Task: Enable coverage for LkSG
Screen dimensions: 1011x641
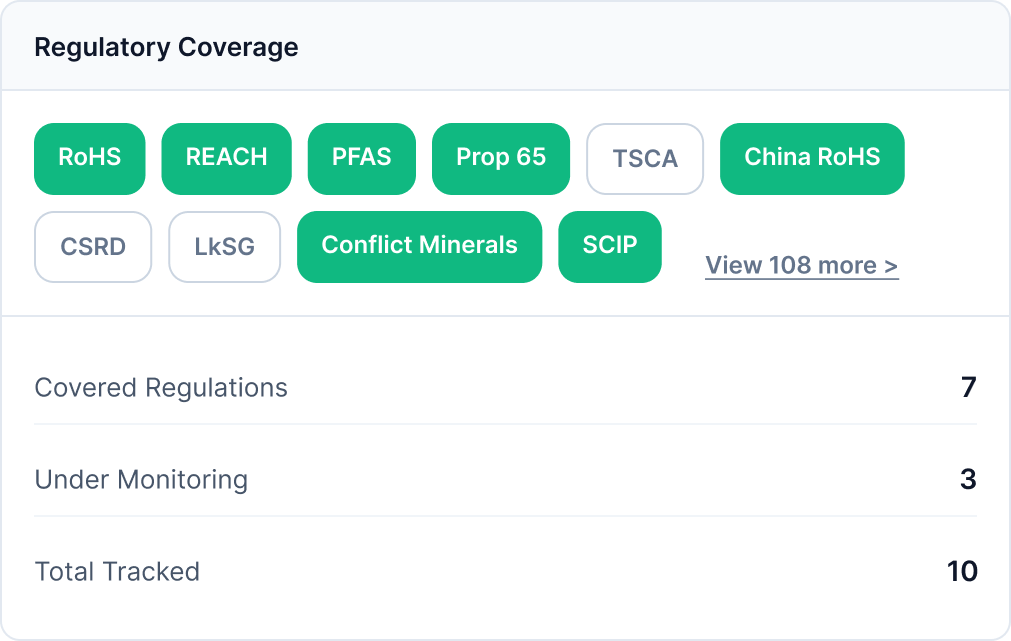Action: (x=224, y=246)
